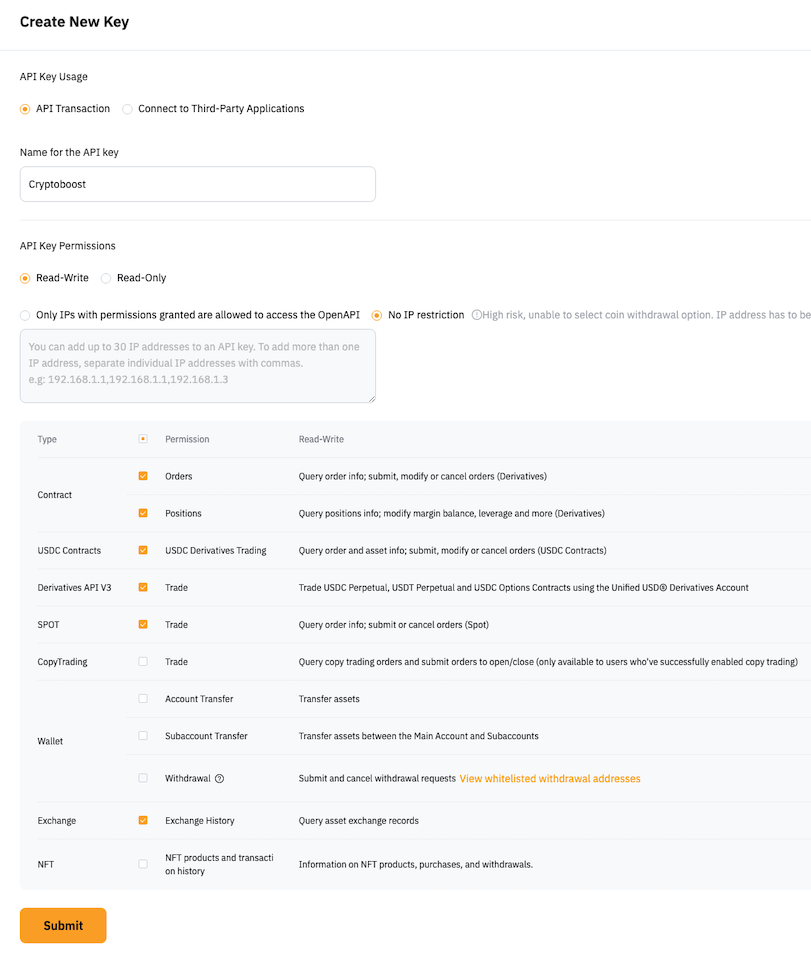Click the Withdrawal help question-mark icon
The height and width of the screenshot is (954, 811).
220,779
